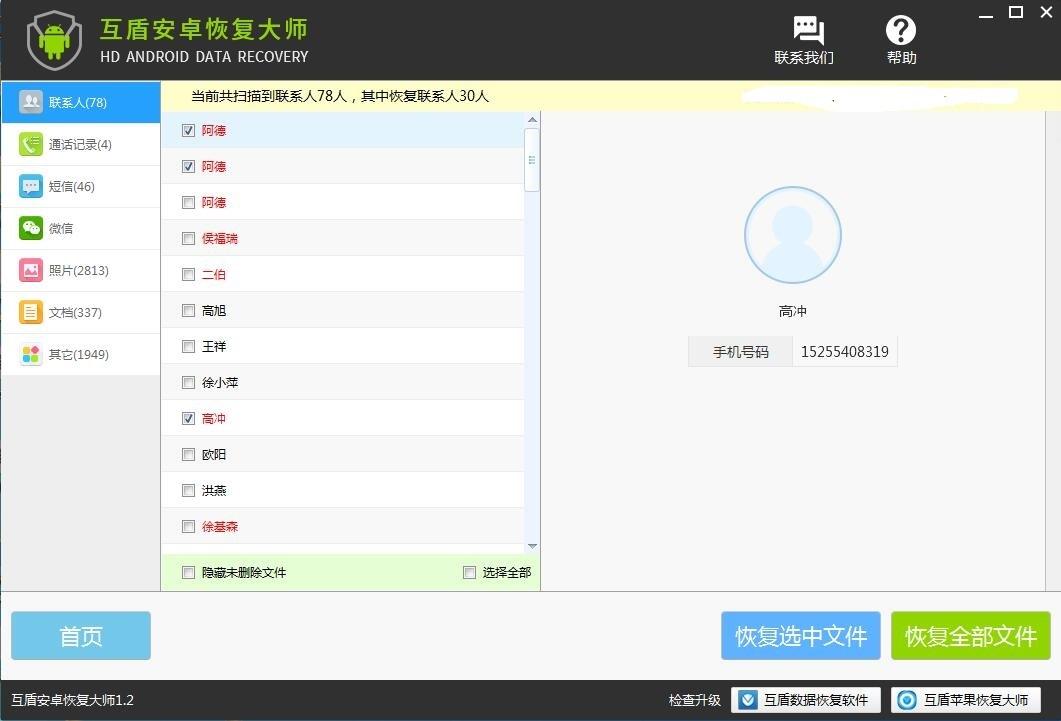The height and width of the screenshot is (721, 1061).
Task: Open the 其它 others category icon
Action: coord(31,354)
